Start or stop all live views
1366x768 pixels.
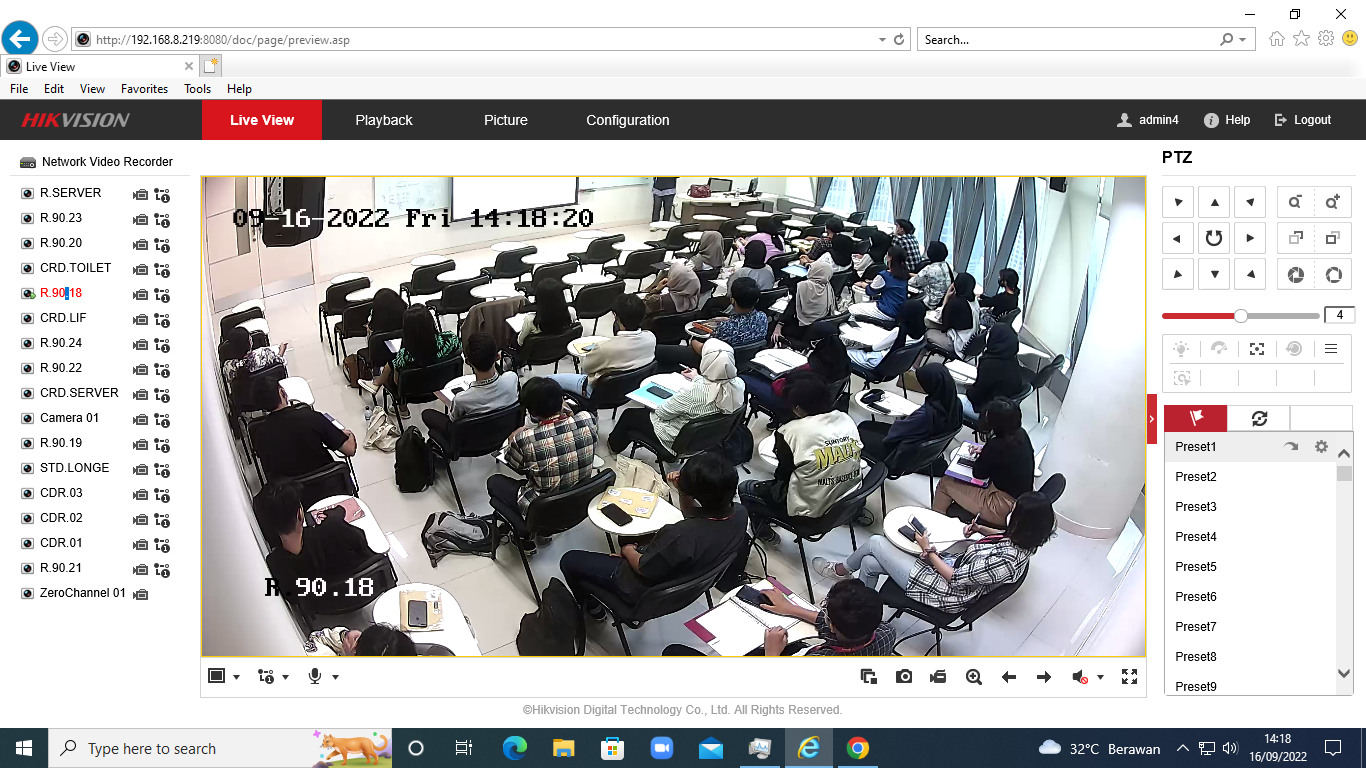tap(869, 677)
